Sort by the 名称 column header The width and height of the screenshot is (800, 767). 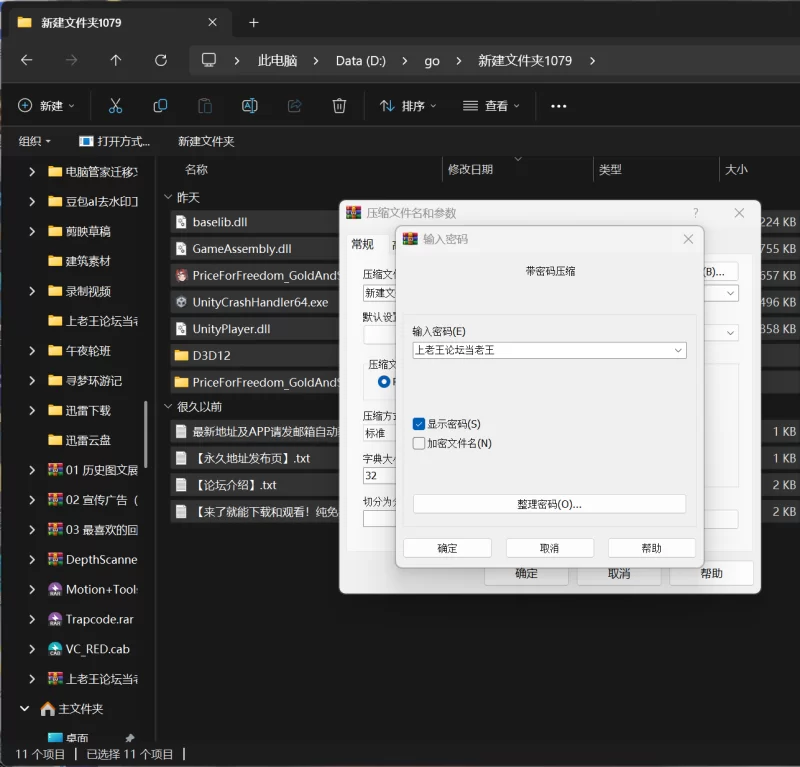click(196, 169)
